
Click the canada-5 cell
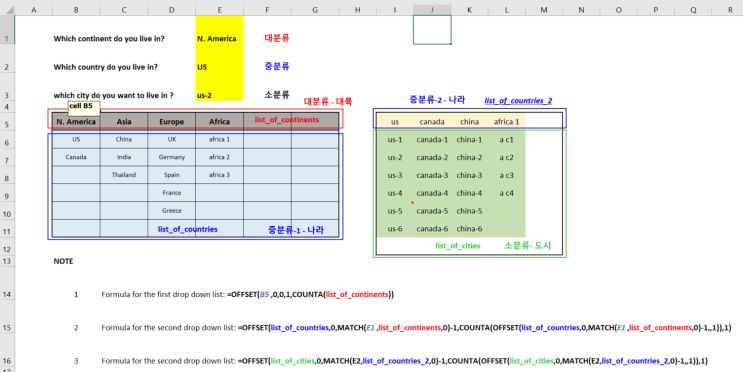(x=432, y=211)
